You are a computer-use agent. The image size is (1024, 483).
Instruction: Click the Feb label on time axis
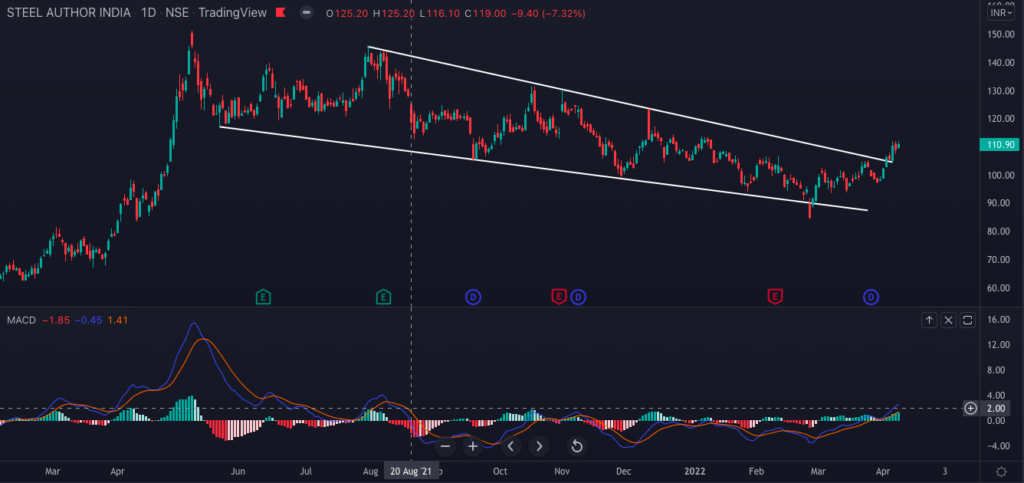756,471
